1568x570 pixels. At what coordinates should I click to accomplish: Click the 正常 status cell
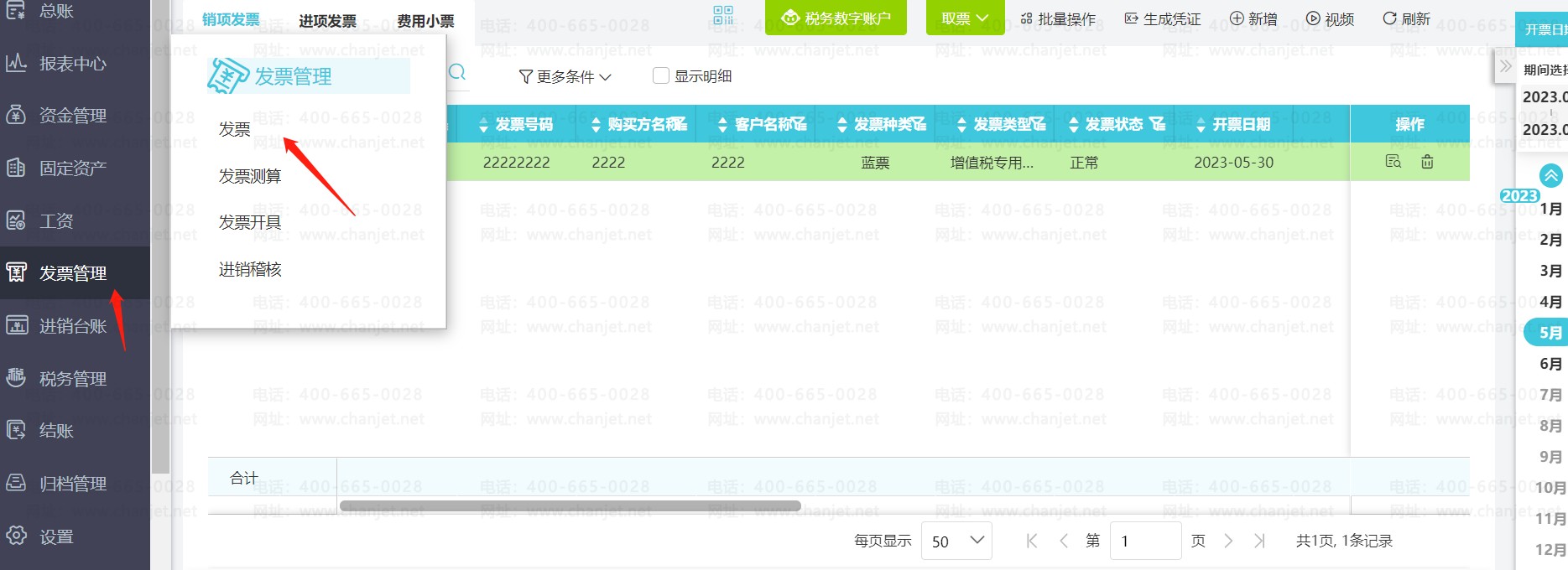[1084, 163]
